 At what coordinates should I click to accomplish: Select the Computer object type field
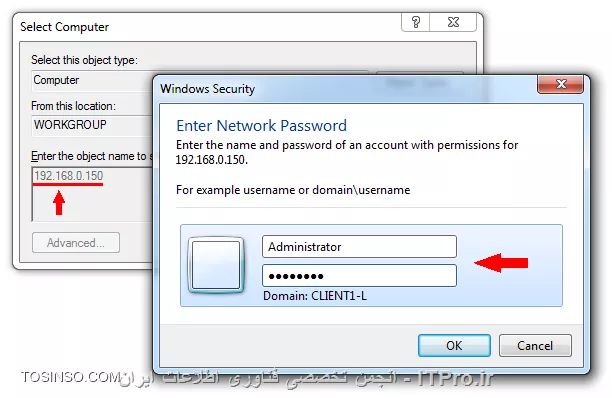(x=92, y=80)
